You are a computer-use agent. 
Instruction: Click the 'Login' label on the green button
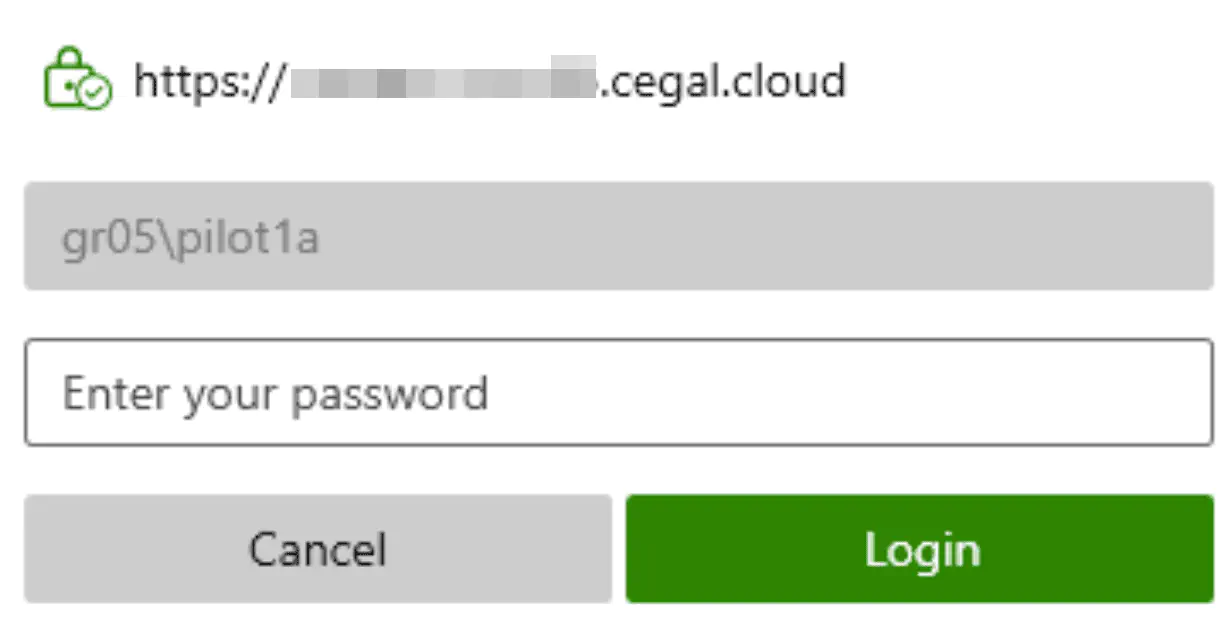tap(921, 550)
